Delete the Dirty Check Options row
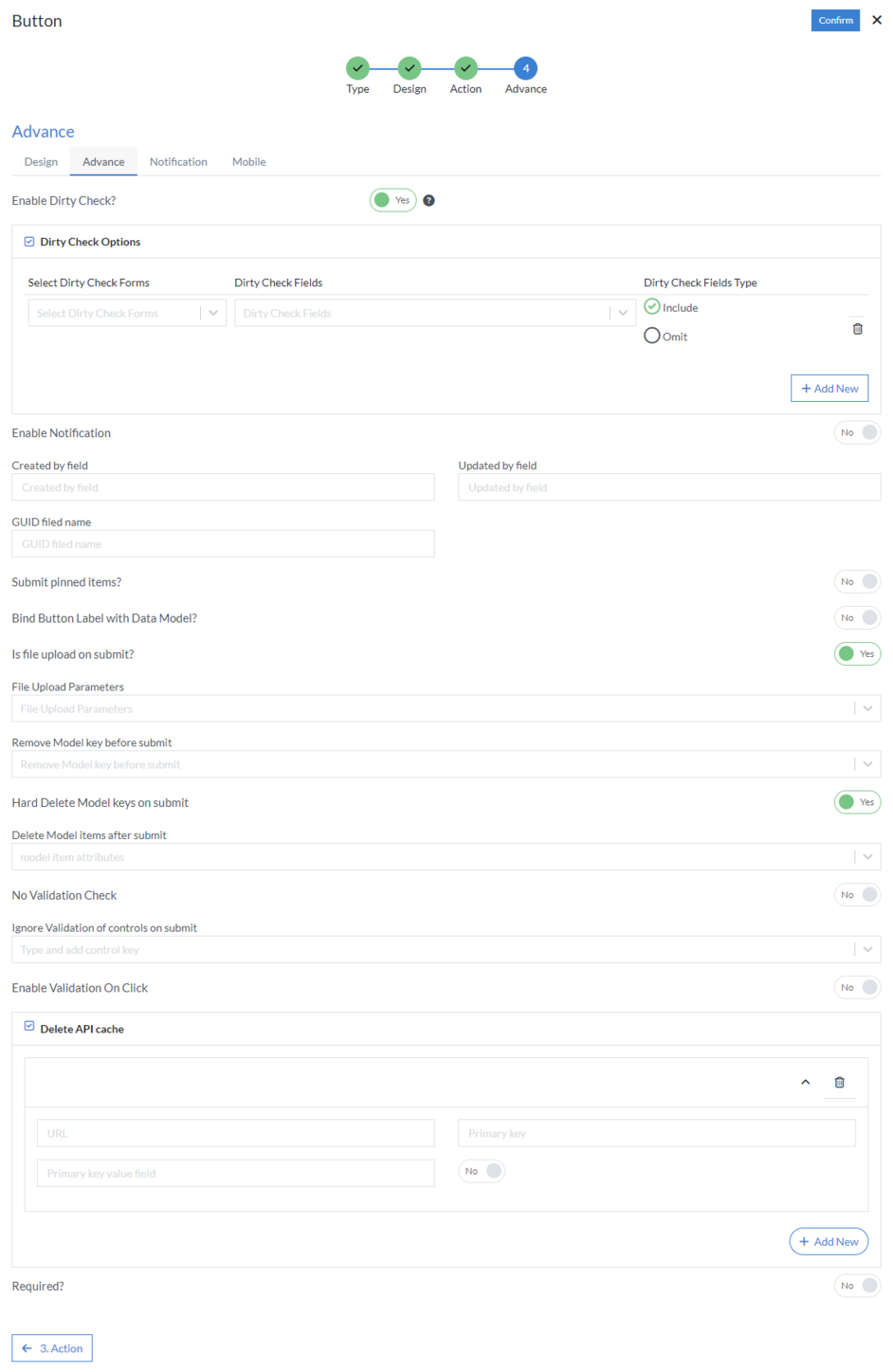 (x=858, y=328)
